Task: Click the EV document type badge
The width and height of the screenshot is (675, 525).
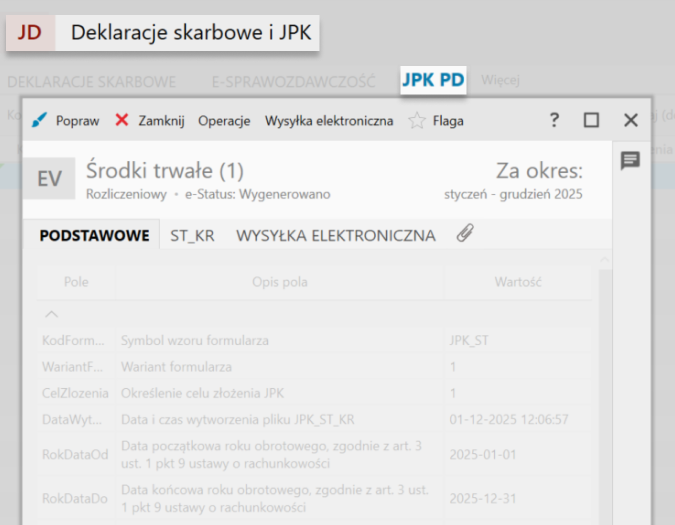Action: pyautogui.click(x=49, y=179)
